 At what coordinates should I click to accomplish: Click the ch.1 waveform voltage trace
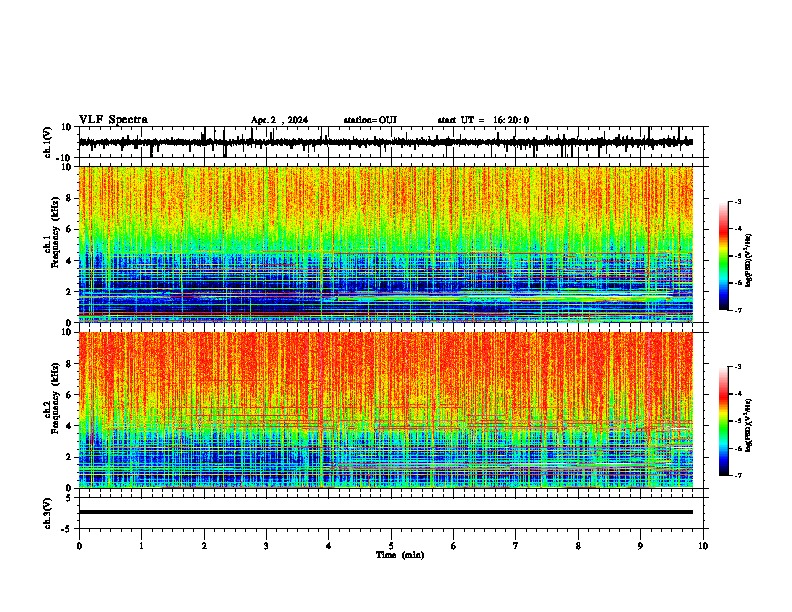(385, 142)
